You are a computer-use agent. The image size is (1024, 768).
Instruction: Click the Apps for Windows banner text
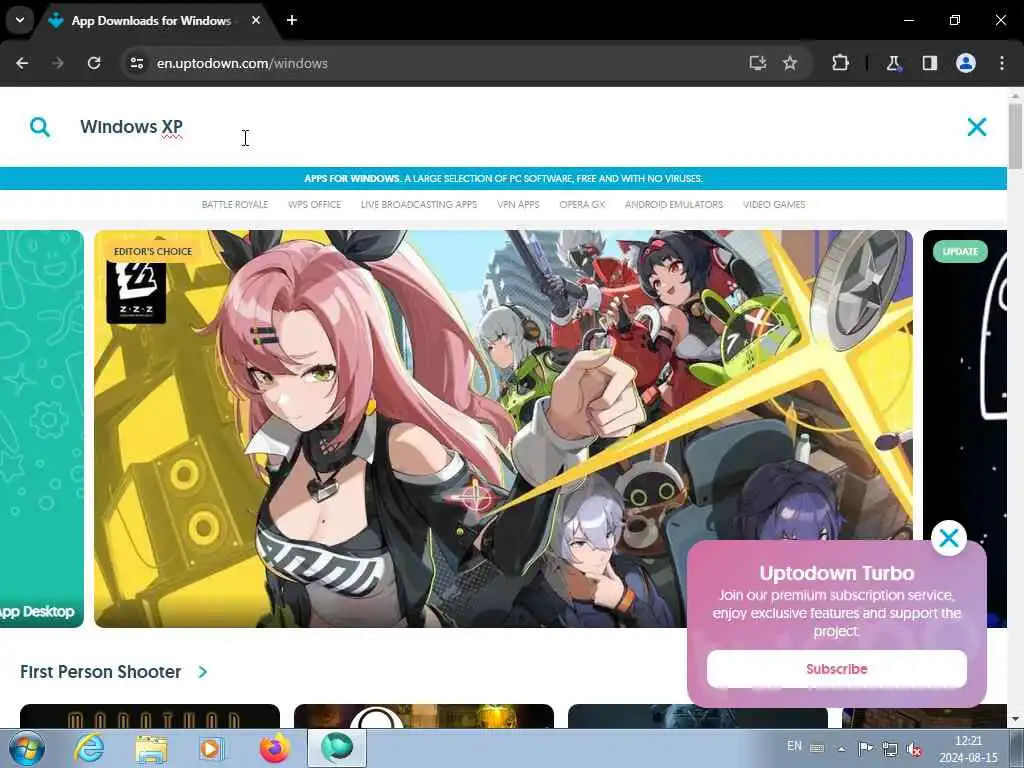pos(504,178)
